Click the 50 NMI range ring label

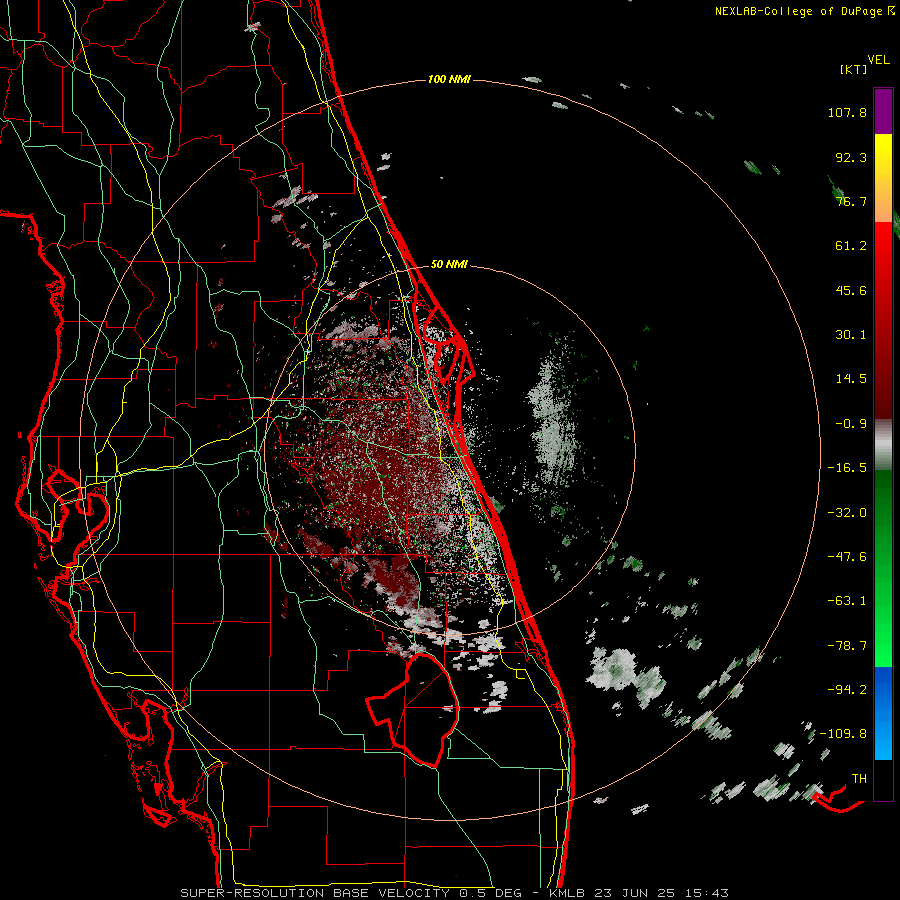(449, 265)
